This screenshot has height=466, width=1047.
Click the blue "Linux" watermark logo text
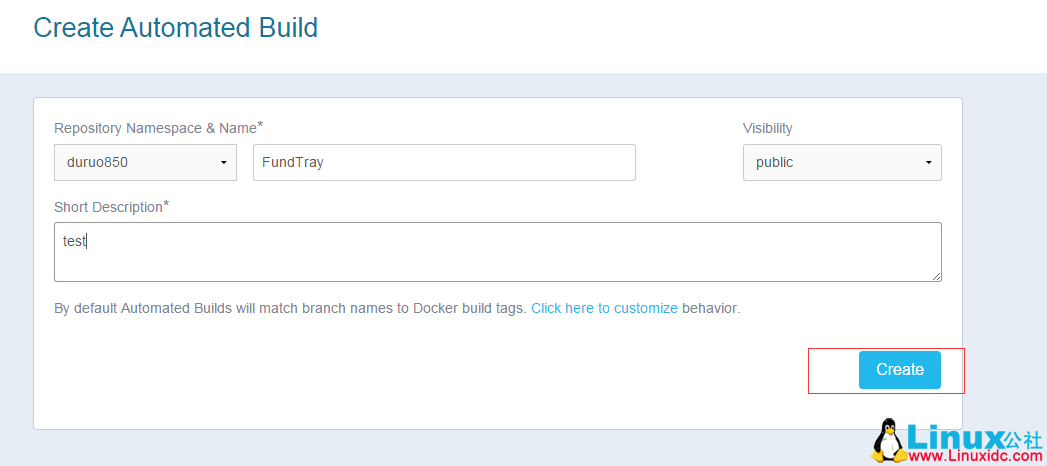[953, 436]
